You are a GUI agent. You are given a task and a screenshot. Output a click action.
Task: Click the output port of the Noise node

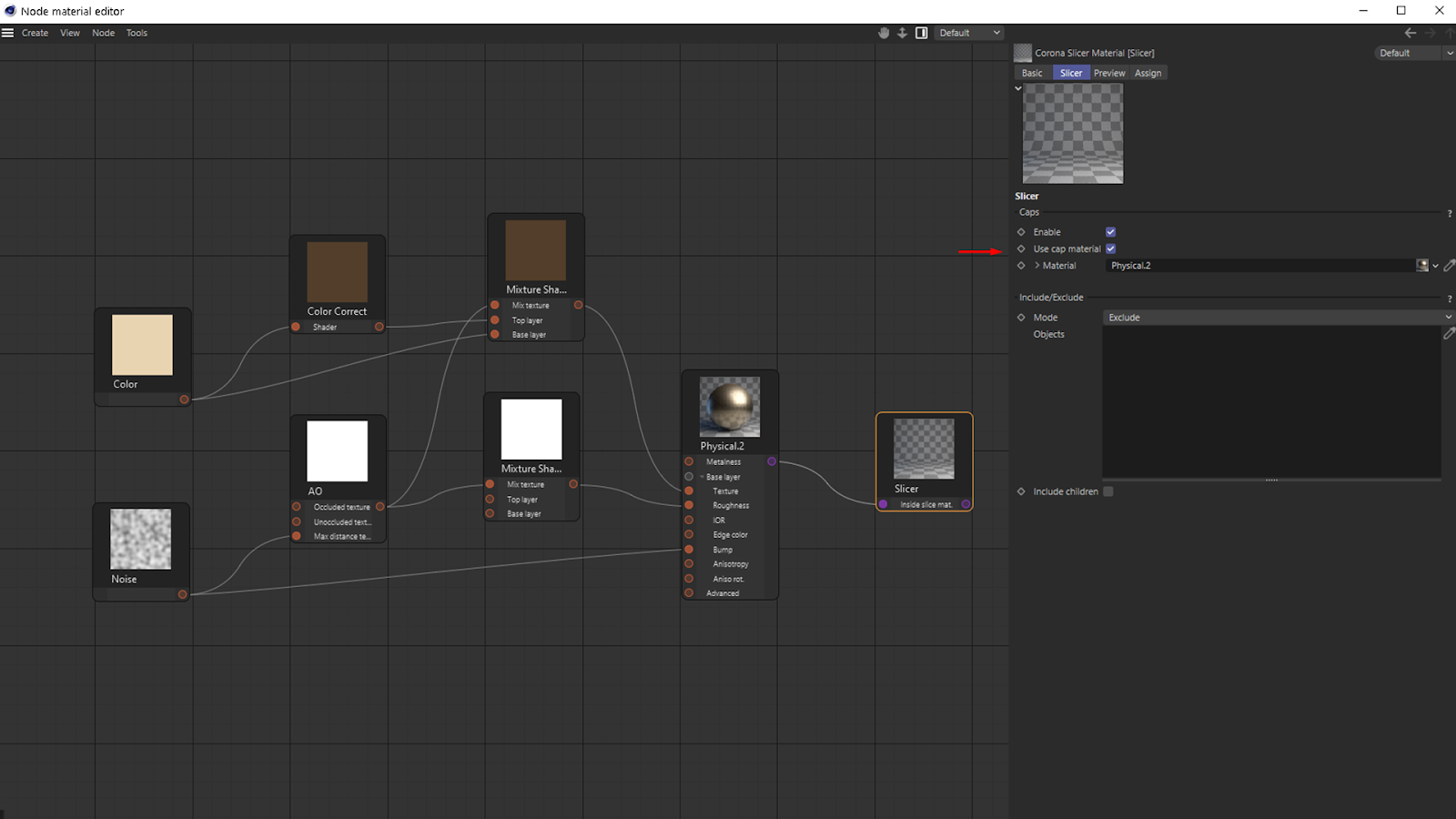pos(183,594)
